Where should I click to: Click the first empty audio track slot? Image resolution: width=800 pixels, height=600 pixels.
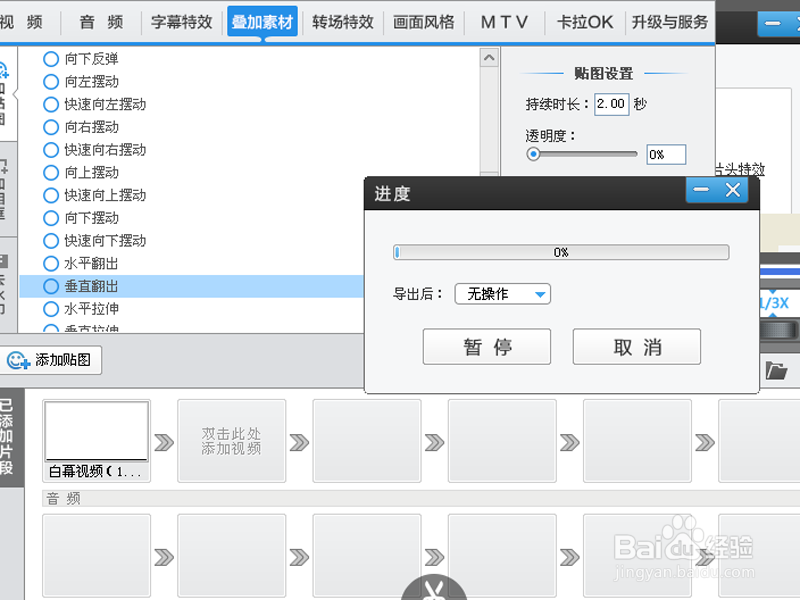96,556
